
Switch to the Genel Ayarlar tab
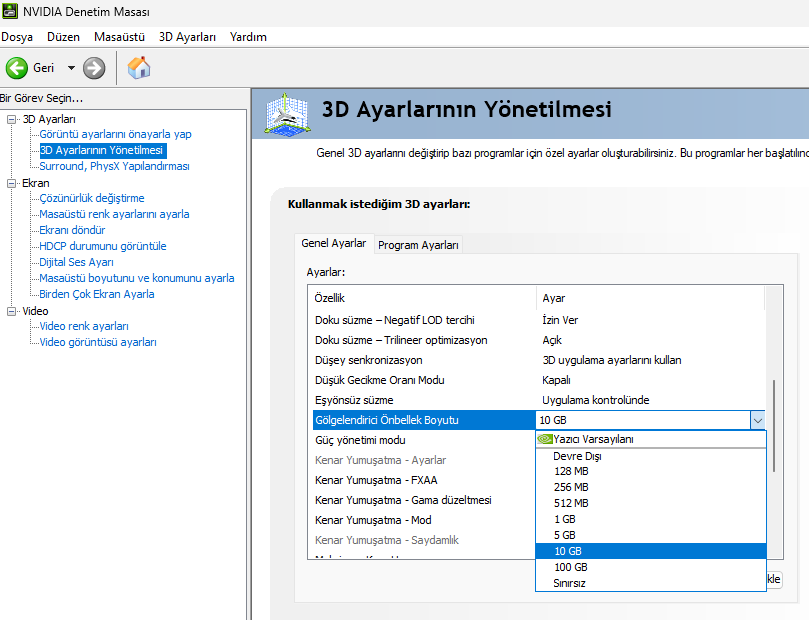pos(334,243)
